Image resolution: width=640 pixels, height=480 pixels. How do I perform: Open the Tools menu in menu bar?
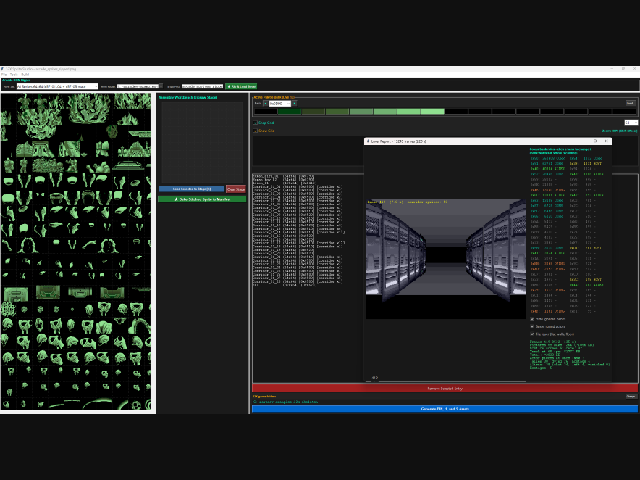coord(13,75)
